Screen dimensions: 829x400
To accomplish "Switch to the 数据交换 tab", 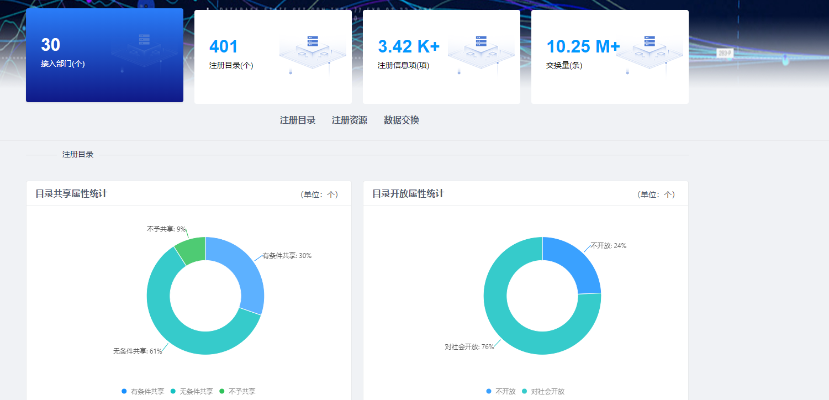I will coord(401,120).
